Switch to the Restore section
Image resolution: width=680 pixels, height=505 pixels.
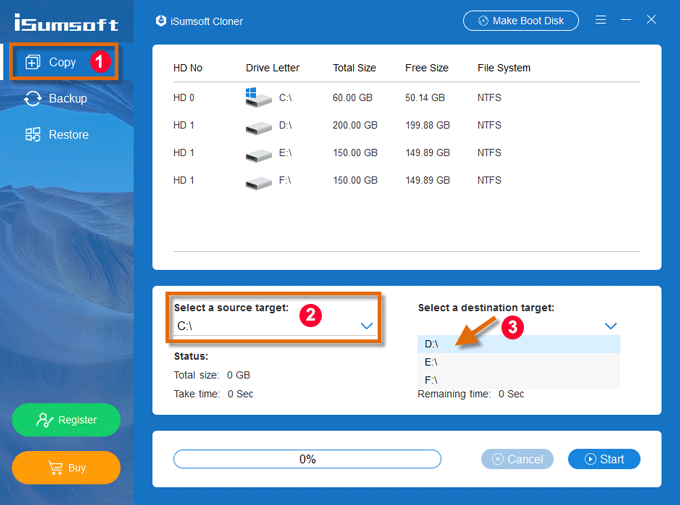click(x=69, y=134)
